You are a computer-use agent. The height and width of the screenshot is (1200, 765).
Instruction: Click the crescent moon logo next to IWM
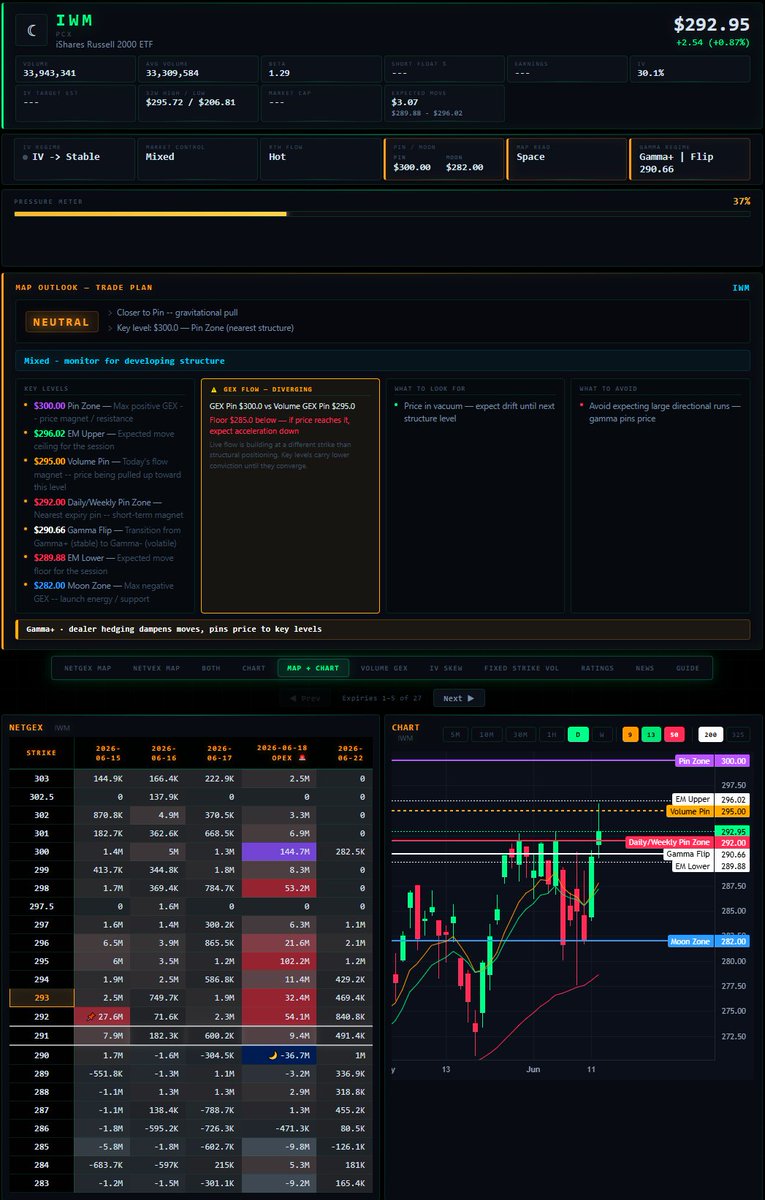pyautogui.click(x=31, y=32)
